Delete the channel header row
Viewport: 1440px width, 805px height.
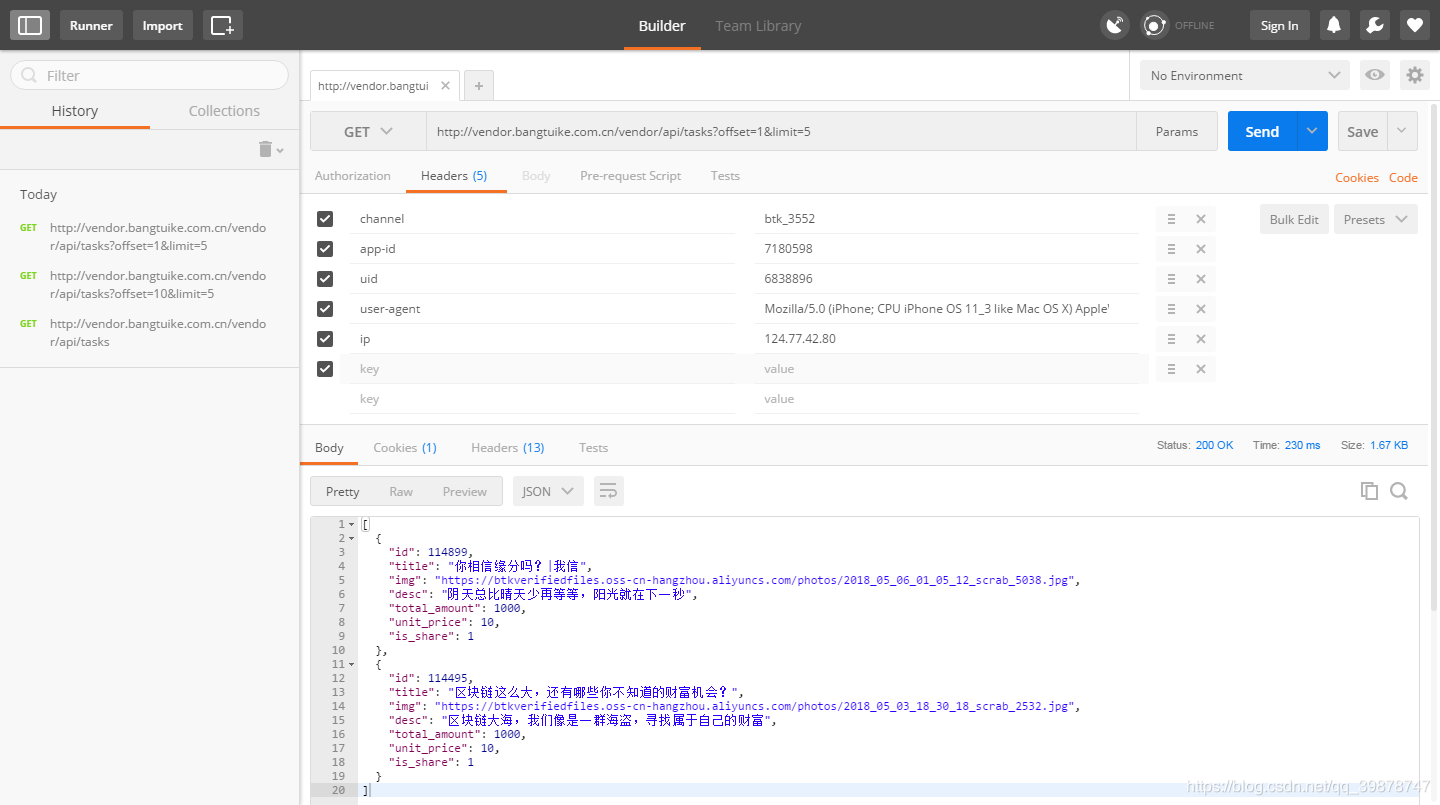[x=1201, y=219]
